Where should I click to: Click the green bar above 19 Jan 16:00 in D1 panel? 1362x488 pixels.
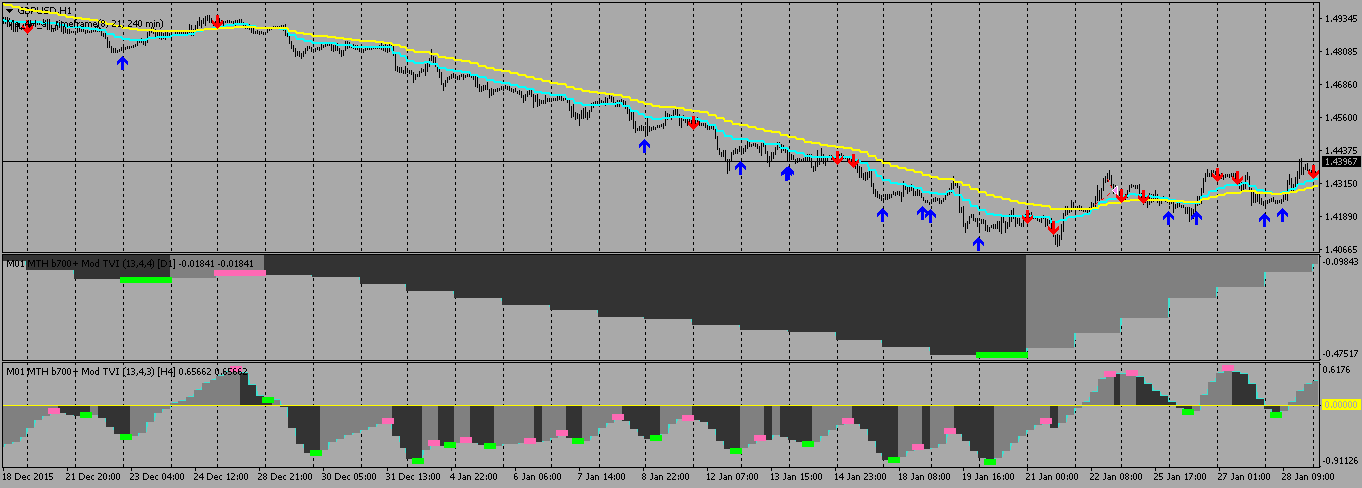1001,354
